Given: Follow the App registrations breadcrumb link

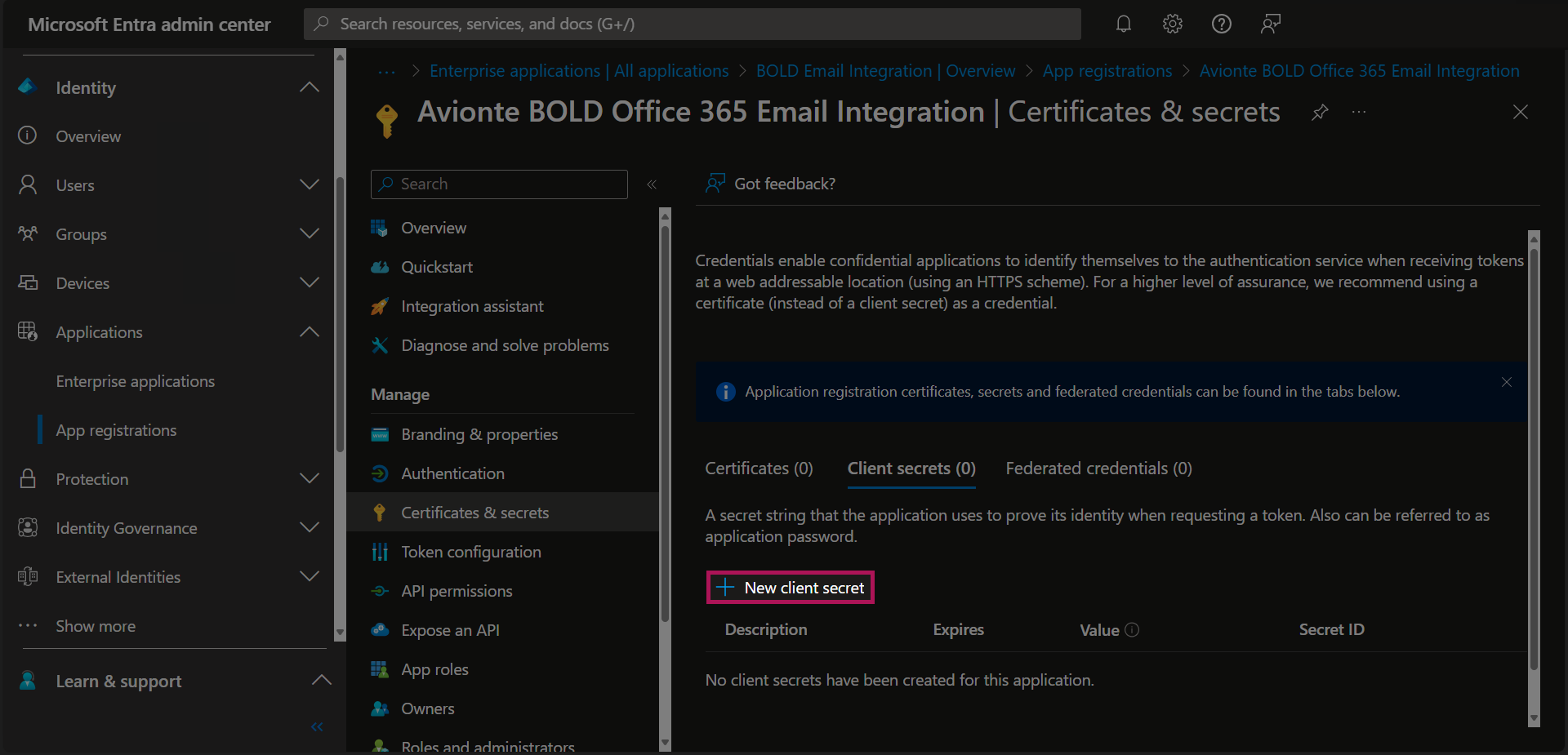Looking at the screenshot, I should [x=1107, y=71].
